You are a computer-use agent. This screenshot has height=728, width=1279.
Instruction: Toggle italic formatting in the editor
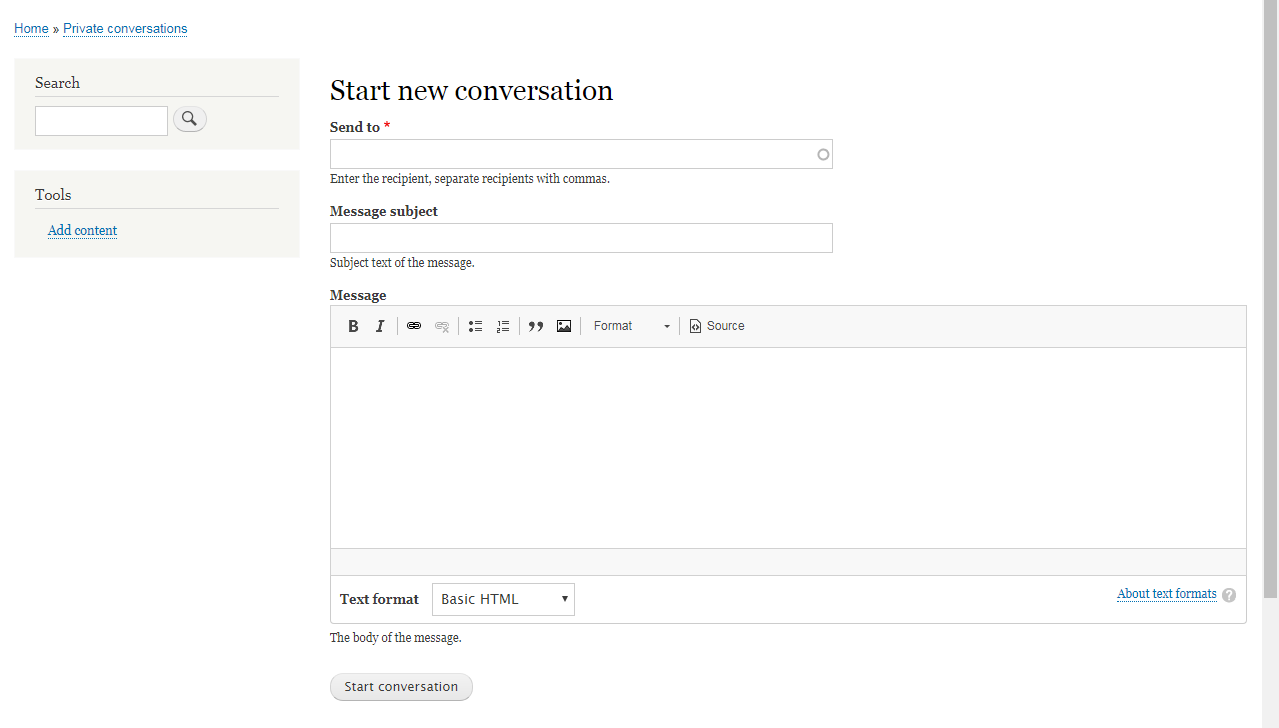pyautogui.click(x=380, y=326)
